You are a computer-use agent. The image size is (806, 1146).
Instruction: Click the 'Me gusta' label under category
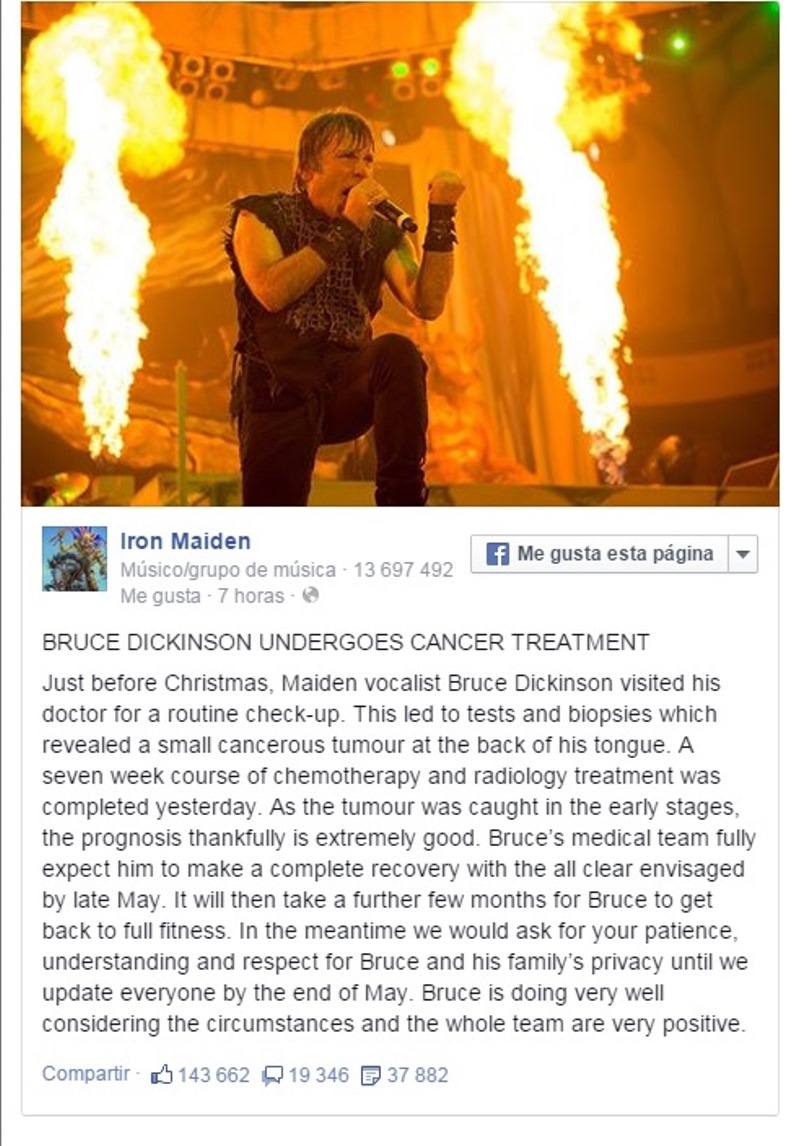(160, 596)
